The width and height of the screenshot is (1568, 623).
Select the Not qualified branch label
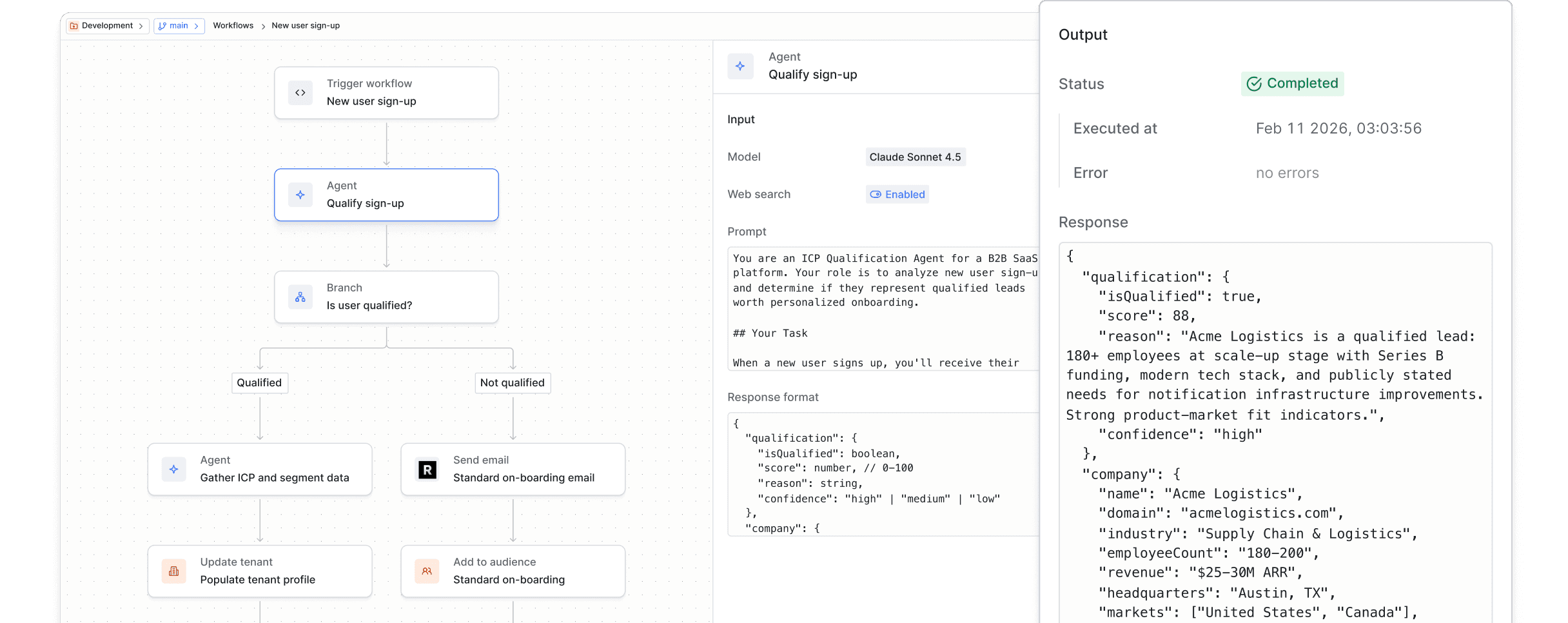tap(513, 382)
